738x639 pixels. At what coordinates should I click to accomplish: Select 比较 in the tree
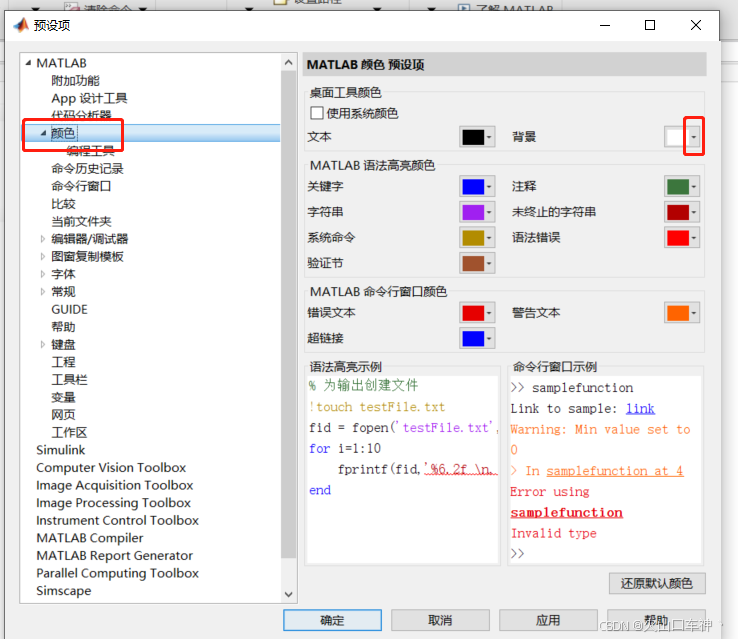click(x=63, y=204)
